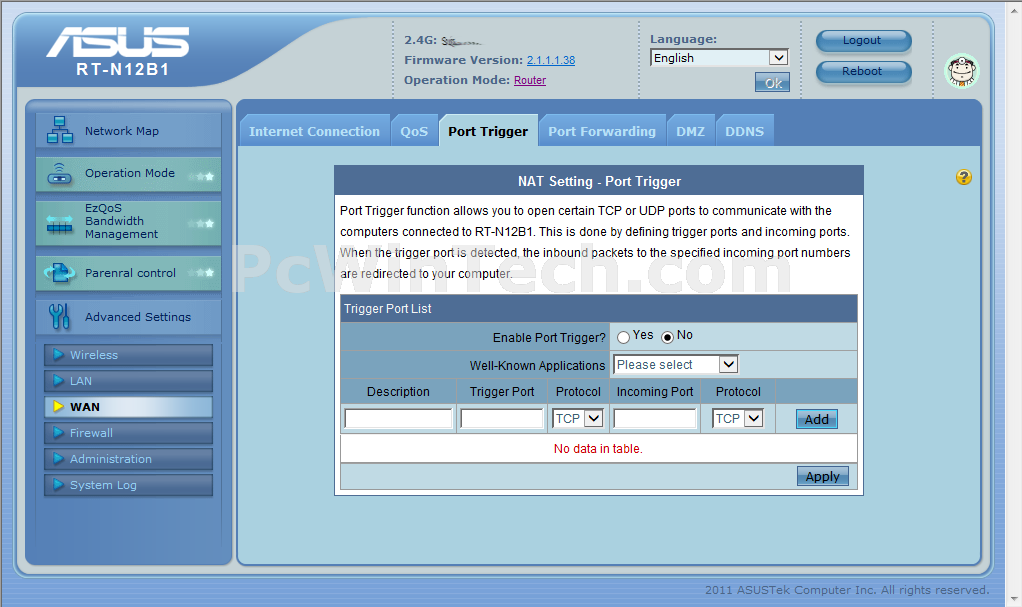Image resolution: width=1022 pixels, height=607 pixels.
Task: Click the ASUS logo
Action: [118, 42]
